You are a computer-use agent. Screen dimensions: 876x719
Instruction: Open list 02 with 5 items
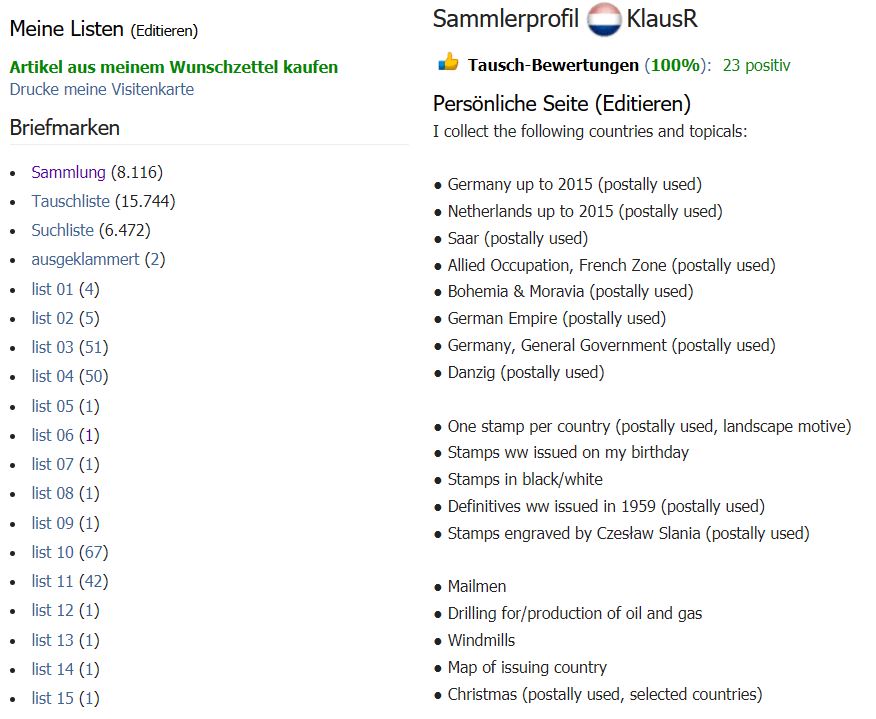pos(53,318)
